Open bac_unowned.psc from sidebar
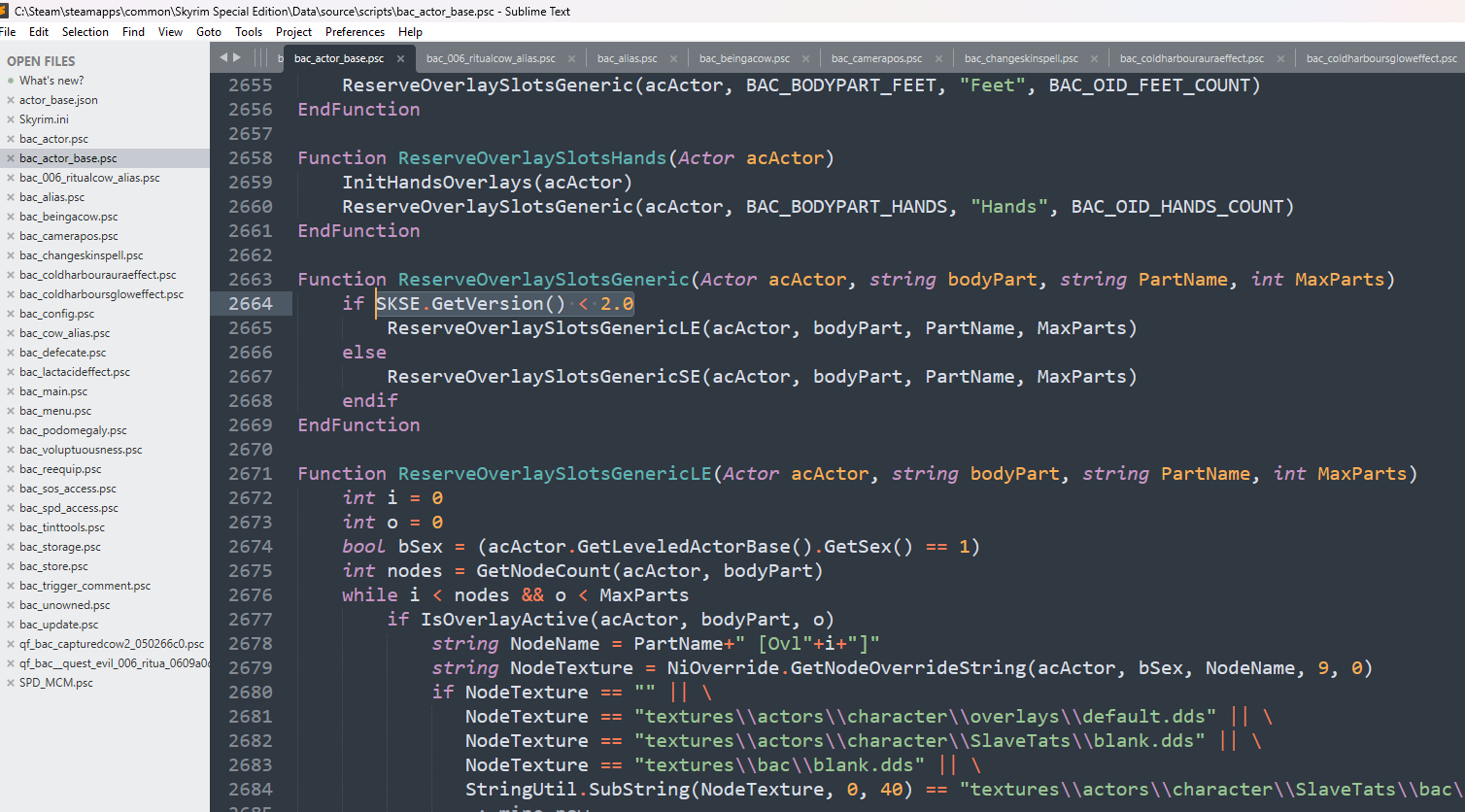Viewport: 1465px width, 812px height. [x=65, y=605]
